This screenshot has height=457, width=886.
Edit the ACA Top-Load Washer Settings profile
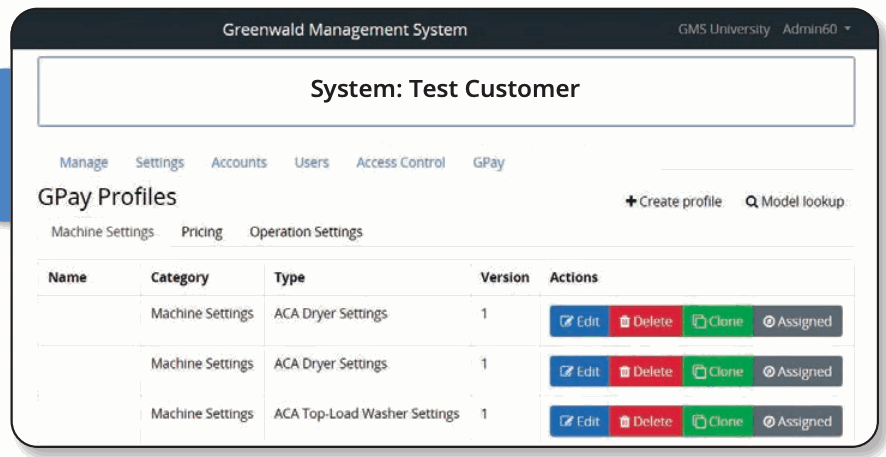[x=580, y=421]
